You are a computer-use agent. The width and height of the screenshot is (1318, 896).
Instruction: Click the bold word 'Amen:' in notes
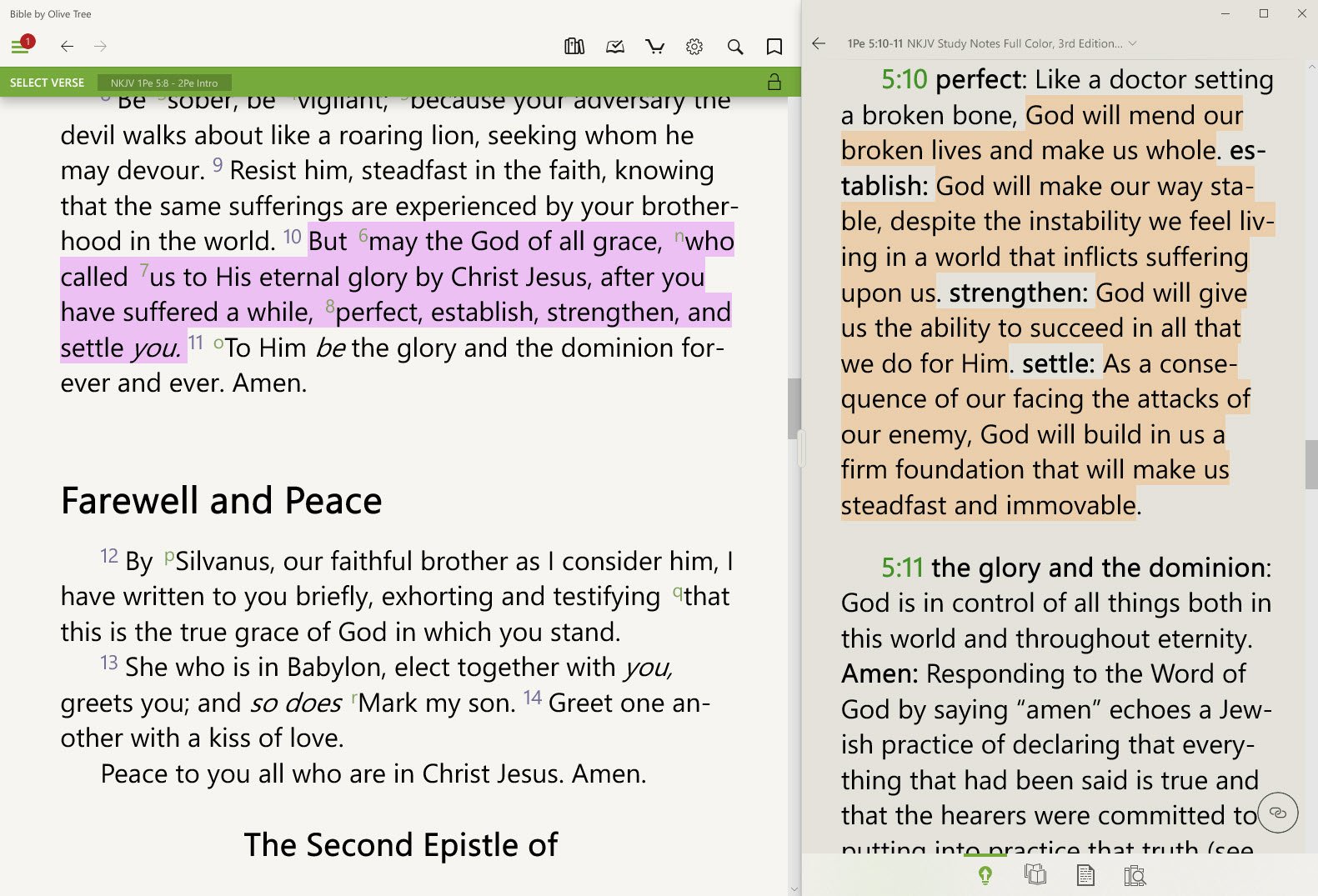tap(880, 673)
